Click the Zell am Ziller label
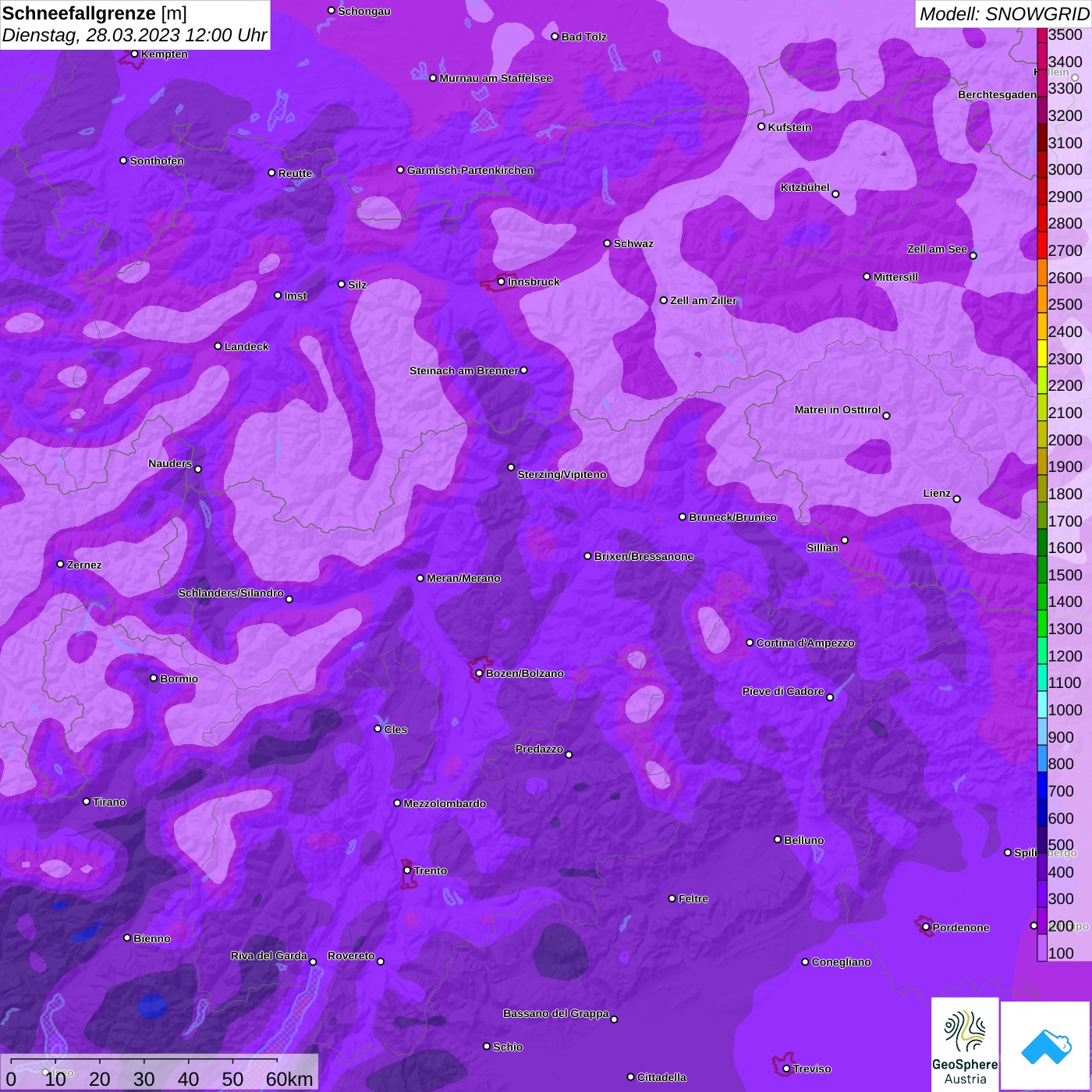Screen dimensions: 1092x1092 [704, 300]
